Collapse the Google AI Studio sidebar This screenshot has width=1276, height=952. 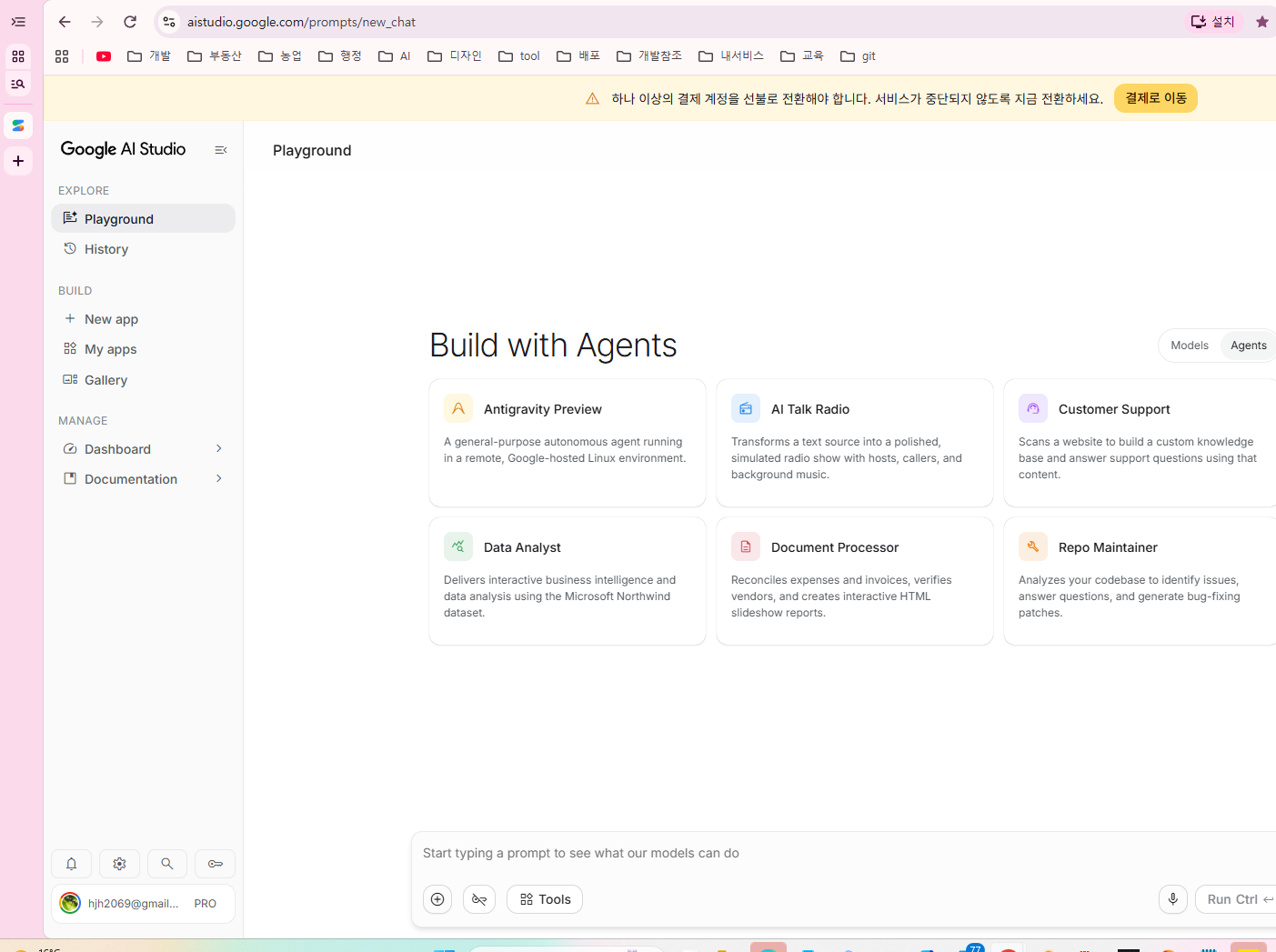click(x=220, y=150)
